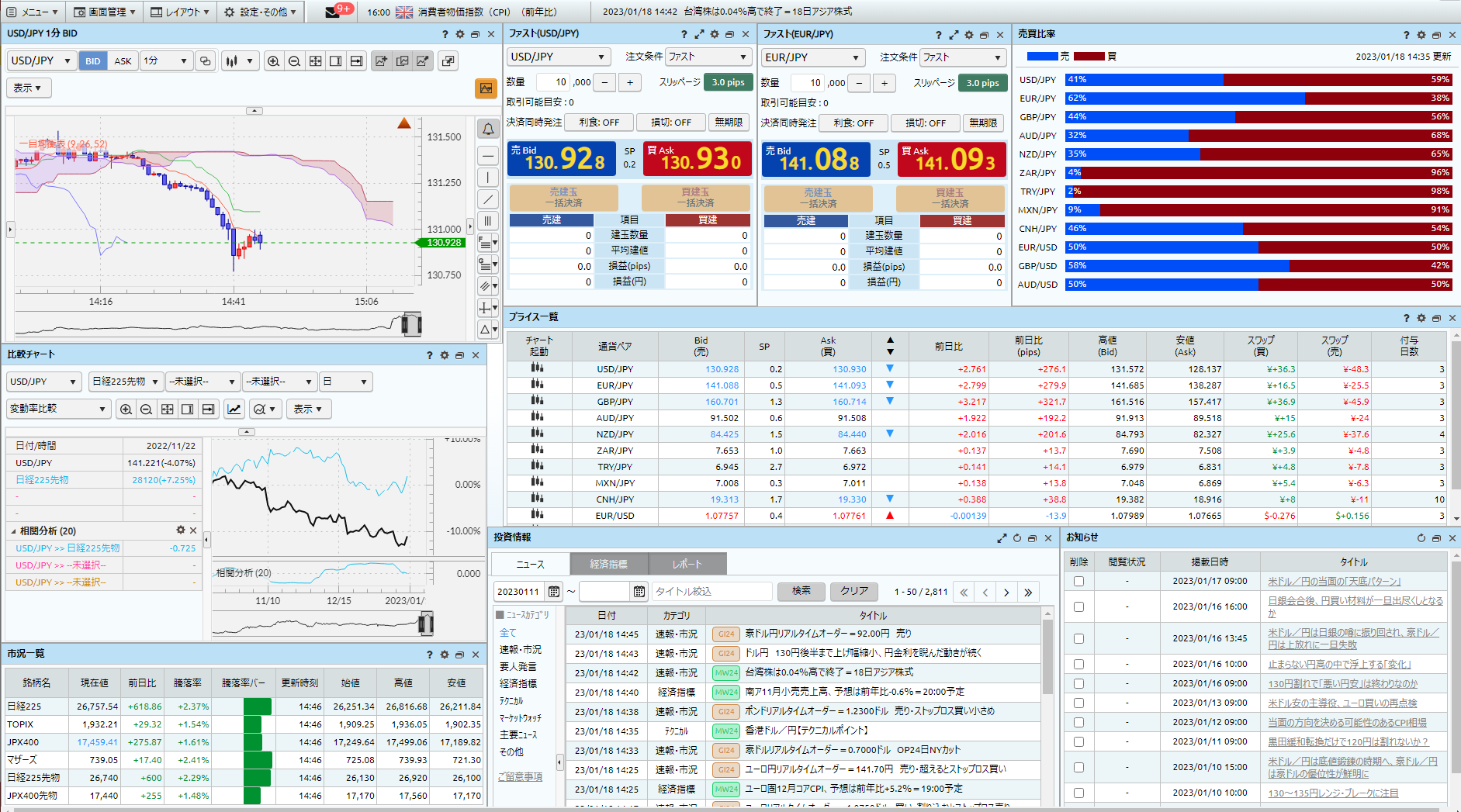Screen dimensions: 1461x812
Task: Click USD/JPY 売 Bid 130.928 button
Action: 562,158
